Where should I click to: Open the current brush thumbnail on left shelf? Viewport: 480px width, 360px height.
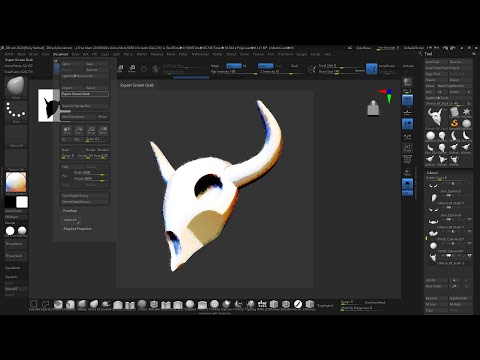[16, 87]
